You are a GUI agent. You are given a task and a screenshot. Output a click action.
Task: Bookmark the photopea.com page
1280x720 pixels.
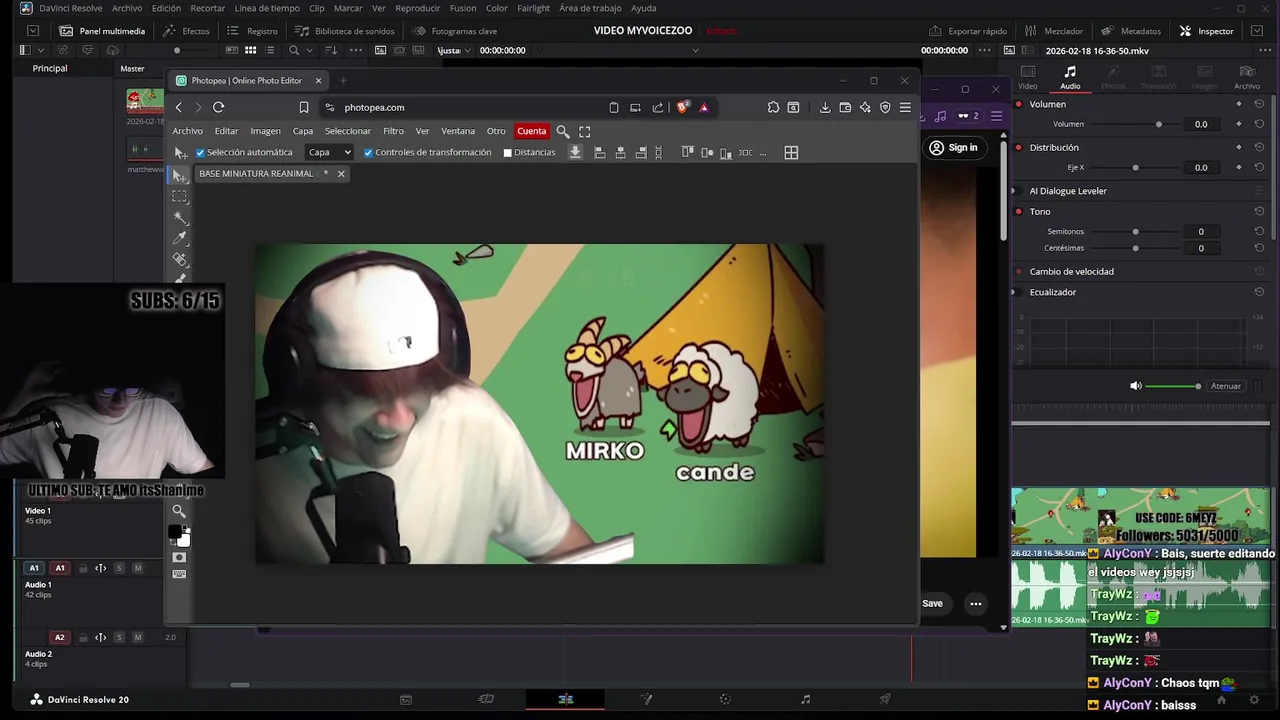[304, 107]
